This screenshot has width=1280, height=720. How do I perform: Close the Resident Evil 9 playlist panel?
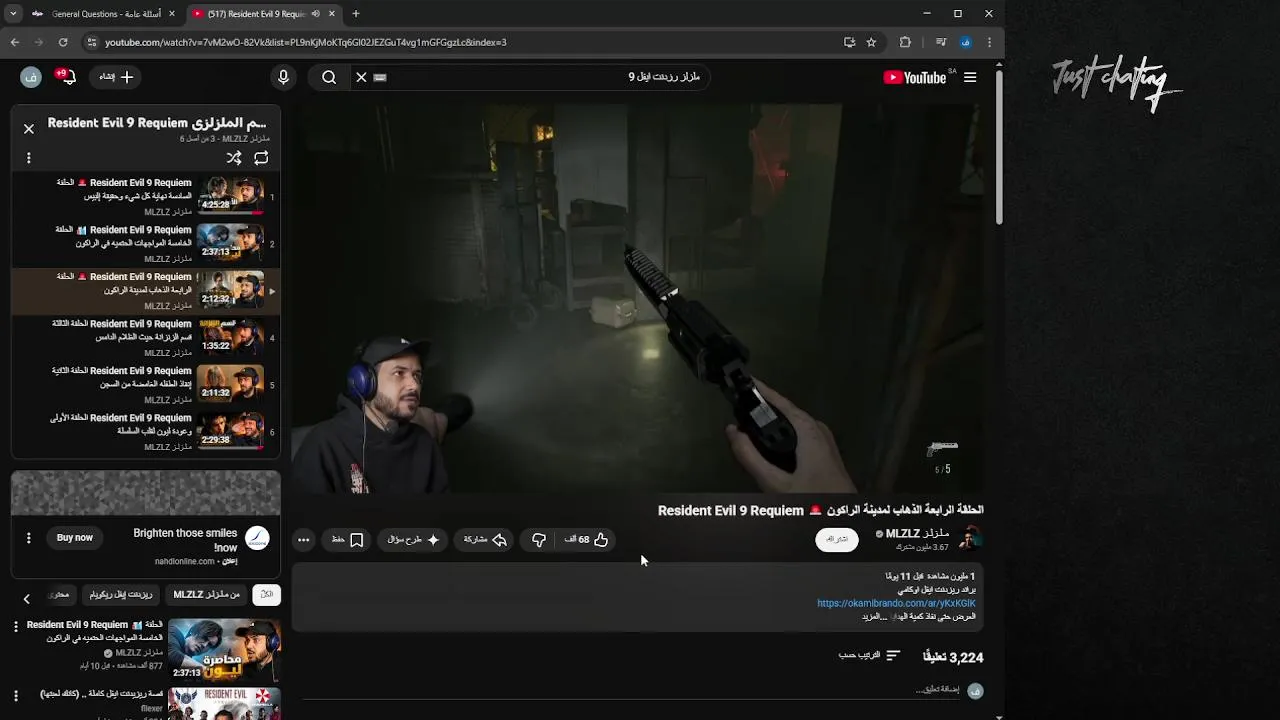point(29,128)
